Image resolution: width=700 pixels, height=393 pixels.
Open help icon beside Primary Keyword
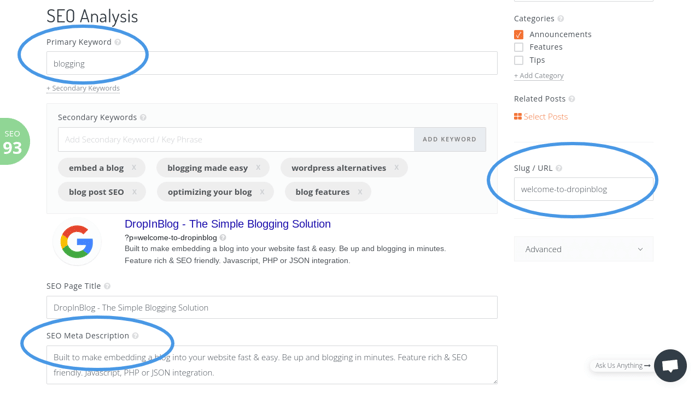(117, 42)
